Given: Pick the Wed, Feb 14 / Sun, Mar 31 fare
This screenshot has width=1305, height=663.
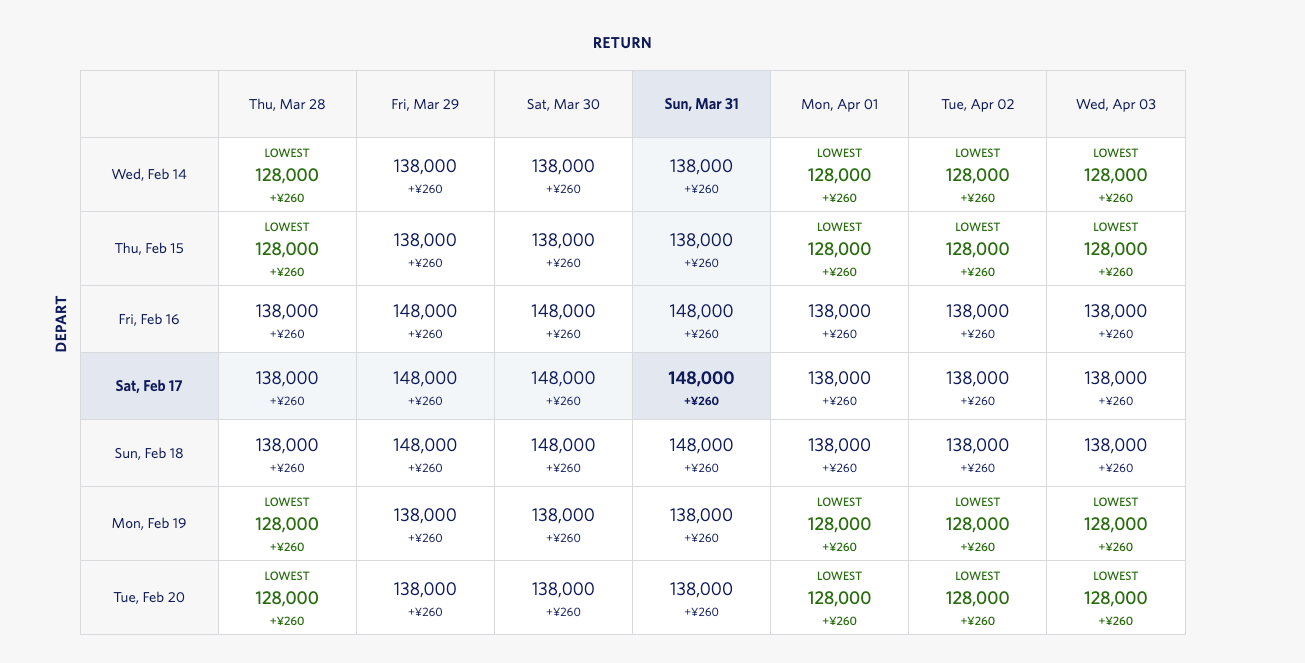Looking at the screenshot, I should pos(701,175).
